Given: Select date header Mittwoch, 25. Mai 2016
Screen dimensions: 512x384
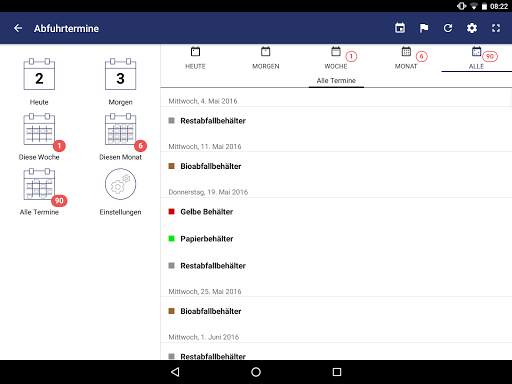Looking at the screenshot, I should coord(205,291).
